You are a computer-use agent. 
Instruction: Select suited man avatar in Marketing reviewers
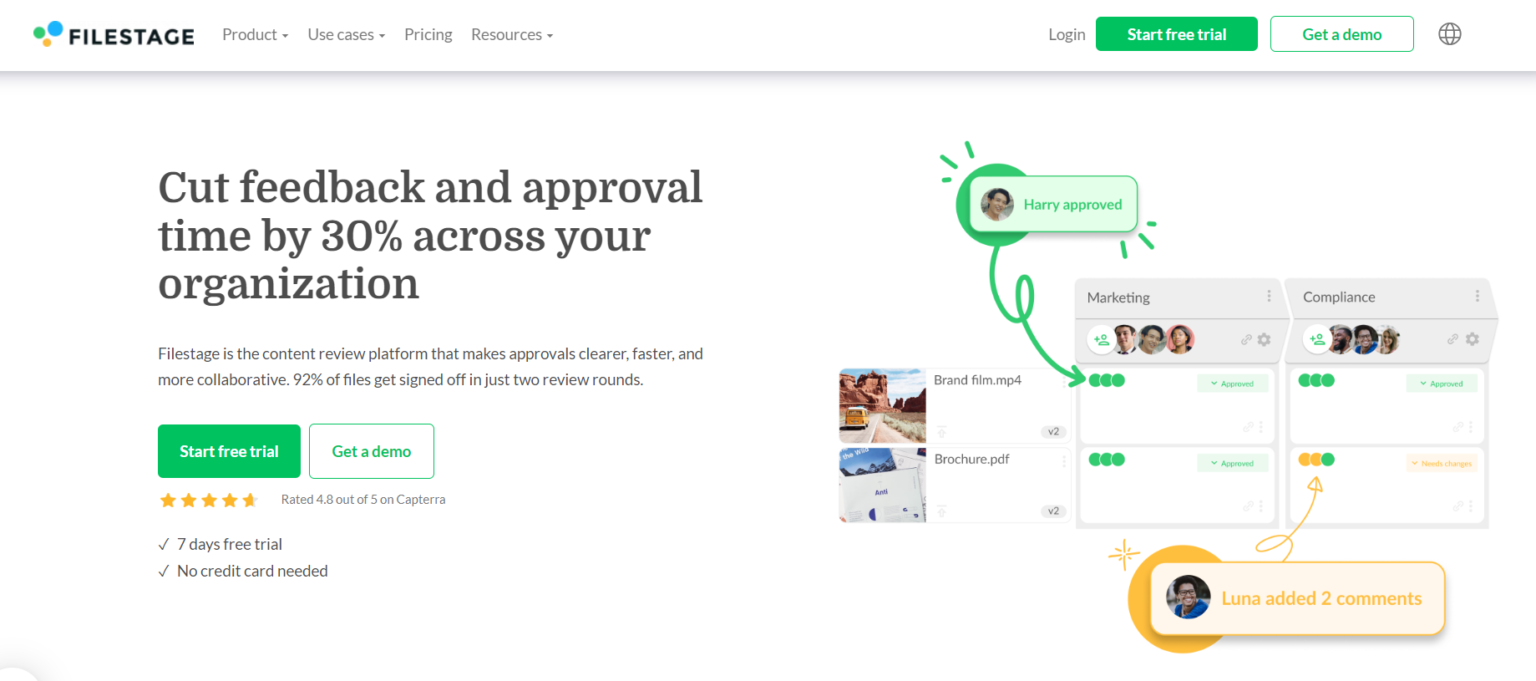coord(1125,339)
